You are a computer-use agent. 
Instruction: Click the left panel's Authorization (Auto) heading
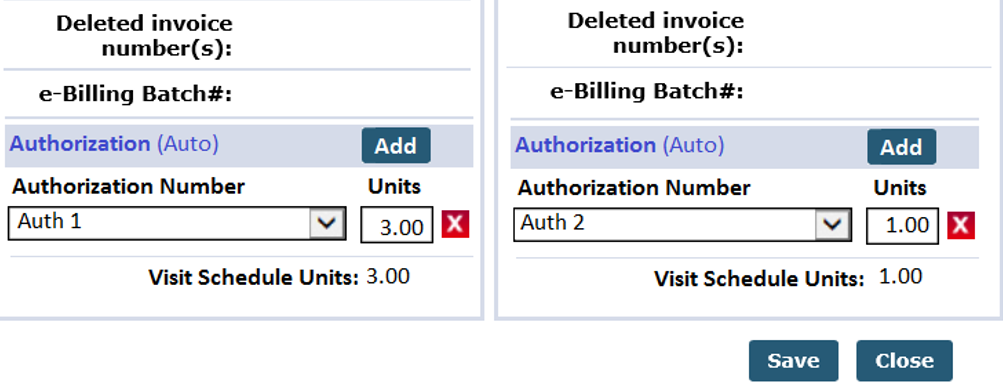tap(114, 144)
